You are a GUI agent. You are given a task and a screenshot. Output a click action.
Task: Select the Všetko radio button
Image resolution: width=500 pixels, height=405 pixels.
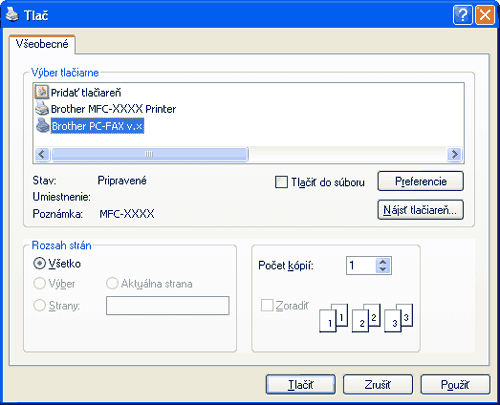pos(39,263)
